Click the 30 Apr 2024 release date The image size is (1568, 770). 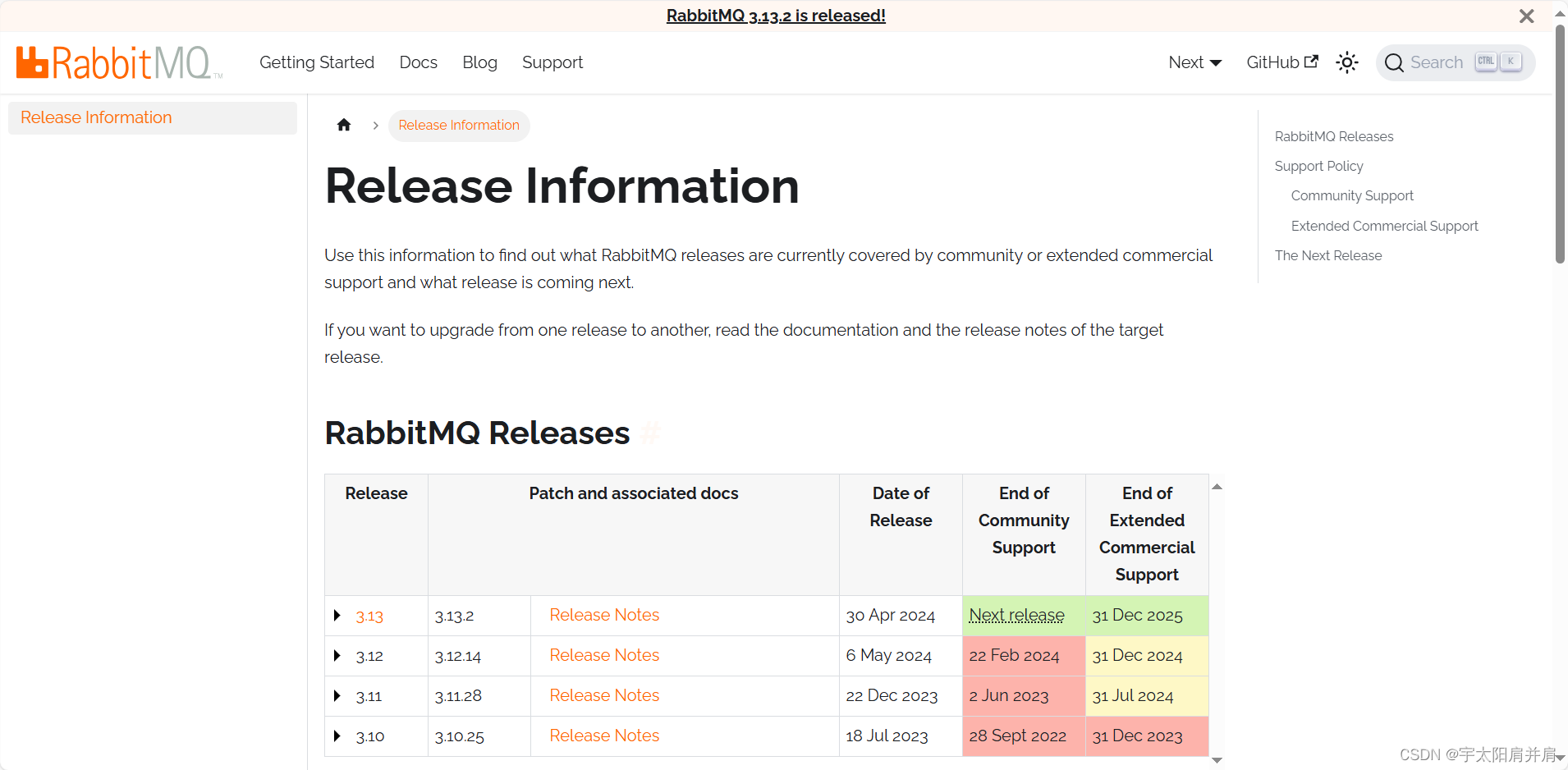(891, 616)
